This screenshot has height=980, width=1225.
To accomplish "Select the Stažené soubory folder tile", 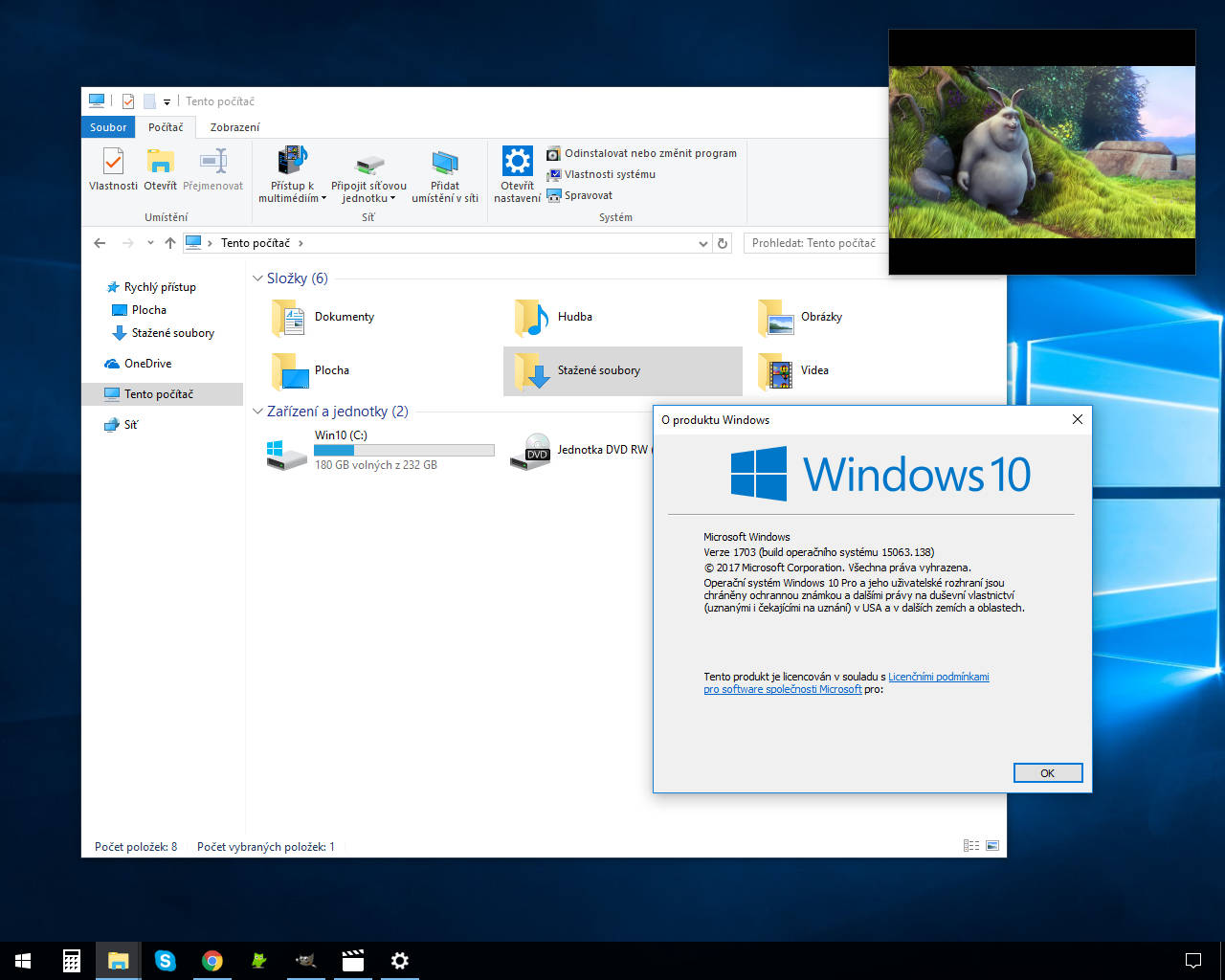I will click(x=623, y=371).
